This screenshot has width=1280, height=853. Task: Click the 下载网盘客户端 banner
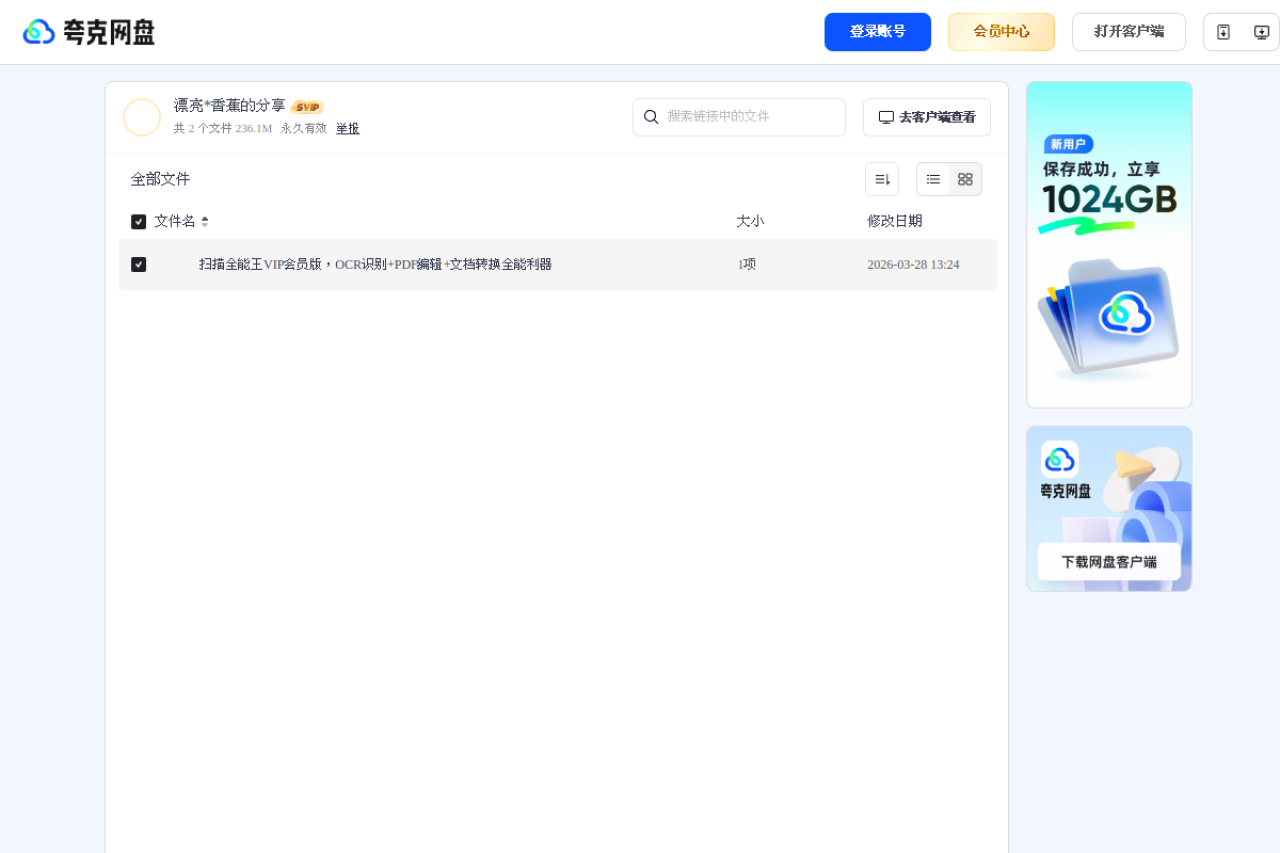pyautogui.click(x=1108, y=561)
